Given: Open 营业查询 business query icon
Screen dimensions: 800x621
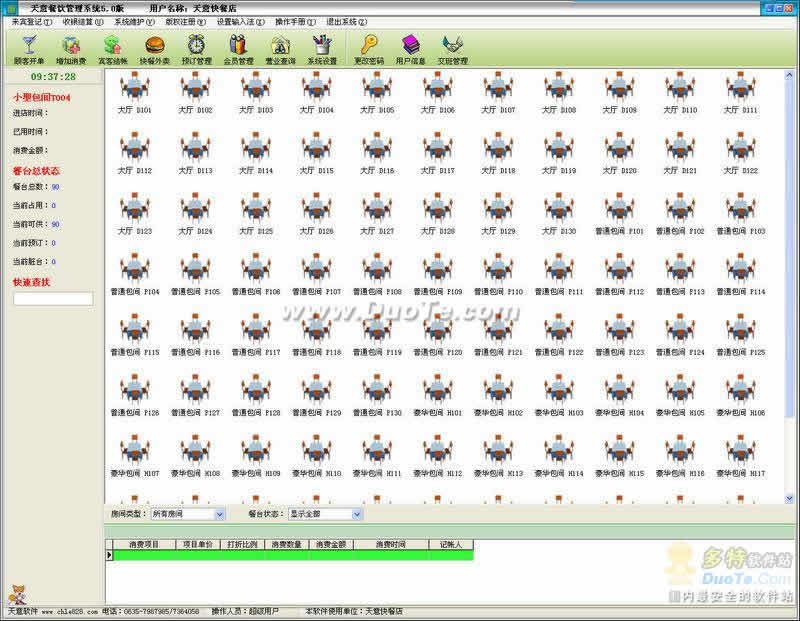Looking at the screenshot, I should (x=280, y=46).
